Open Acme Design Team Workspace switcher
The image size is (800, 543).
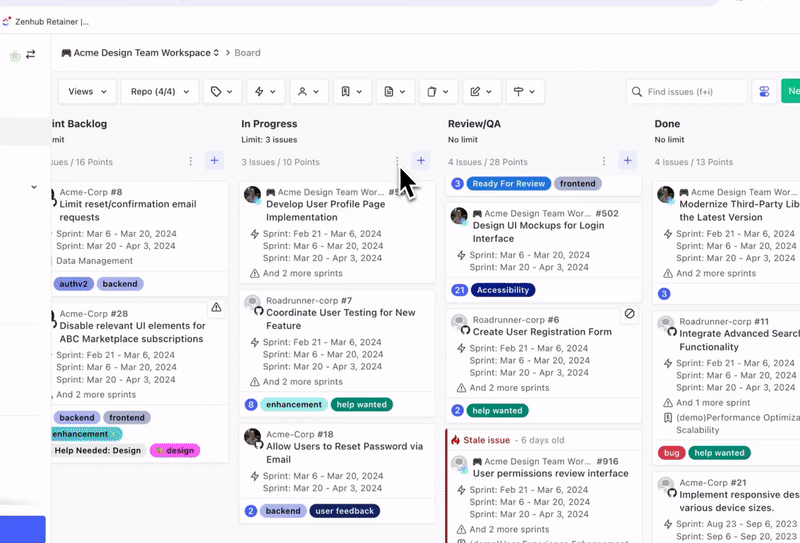pos(140,53)
